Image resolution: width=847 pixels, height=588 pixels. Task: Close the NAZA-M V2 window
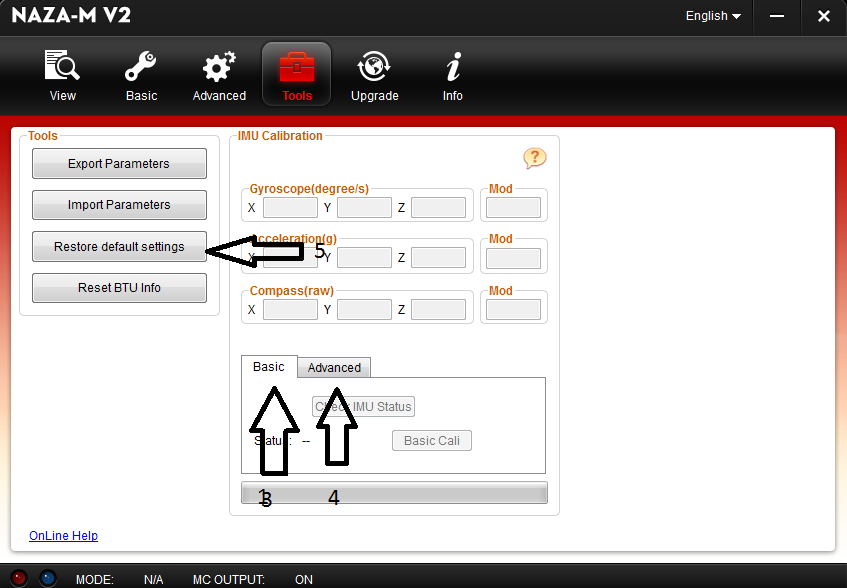[x=824, y=16]
